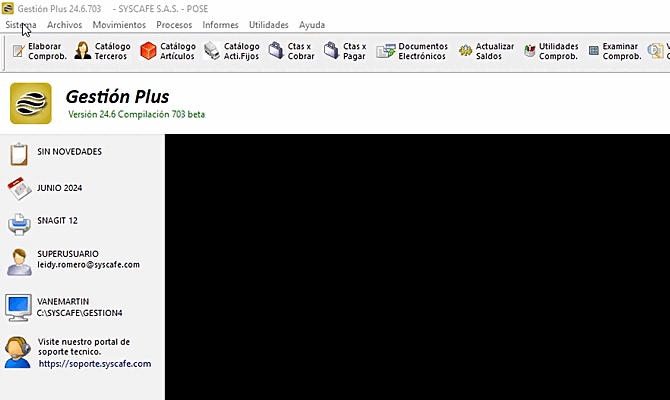
Task: Click the leidy.romero@syscafe.com email text
Action: (88, 265)
